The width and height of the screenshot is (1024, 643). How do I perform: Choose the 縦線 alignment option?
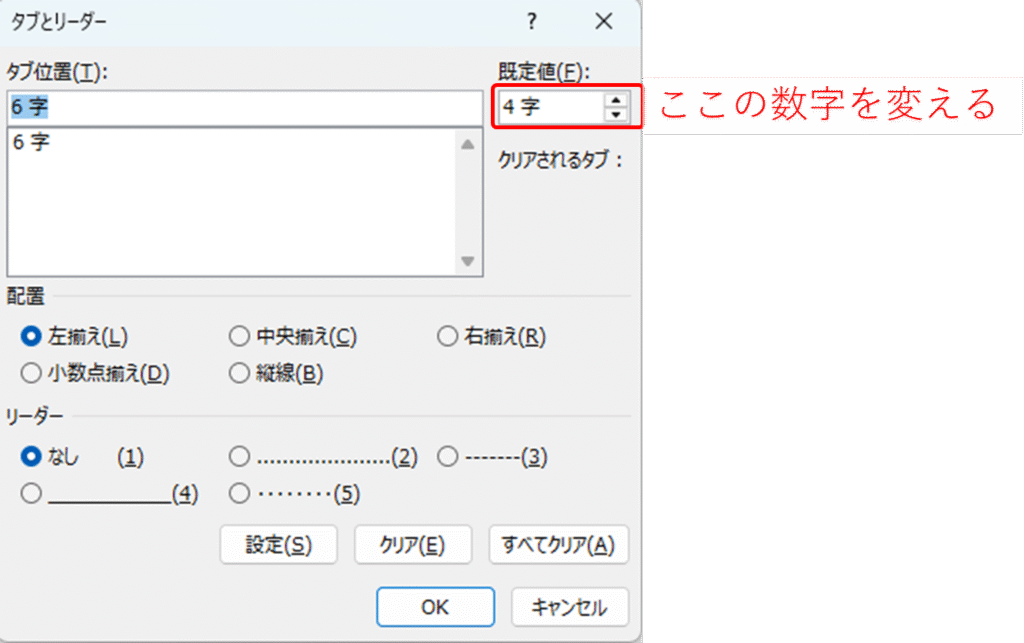click(239, 374)
